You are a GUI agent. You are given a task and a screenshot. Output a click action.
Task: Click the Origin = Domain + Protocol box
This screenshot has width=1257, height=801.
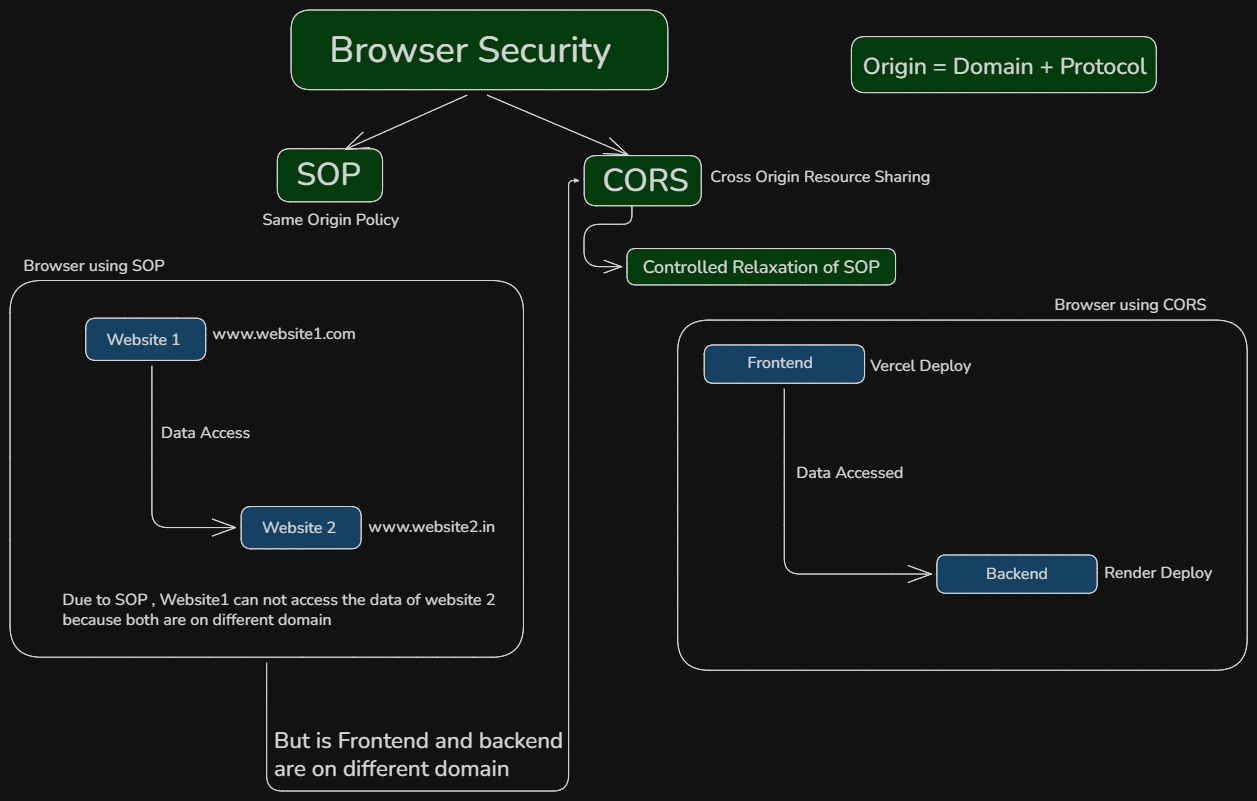[1004, 66]
